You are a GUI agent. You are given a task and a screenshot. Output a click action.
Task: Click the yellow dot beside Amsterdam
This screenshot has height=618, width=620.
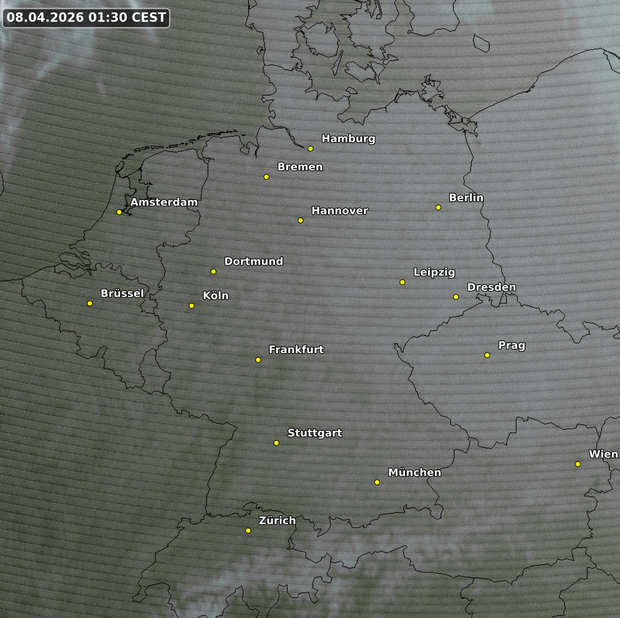coord(119,211)
